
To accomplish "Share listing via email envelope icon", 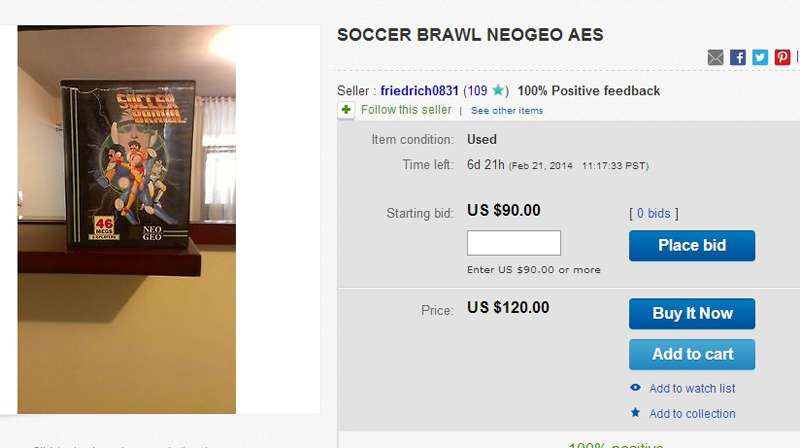I will tap(715, 58).
